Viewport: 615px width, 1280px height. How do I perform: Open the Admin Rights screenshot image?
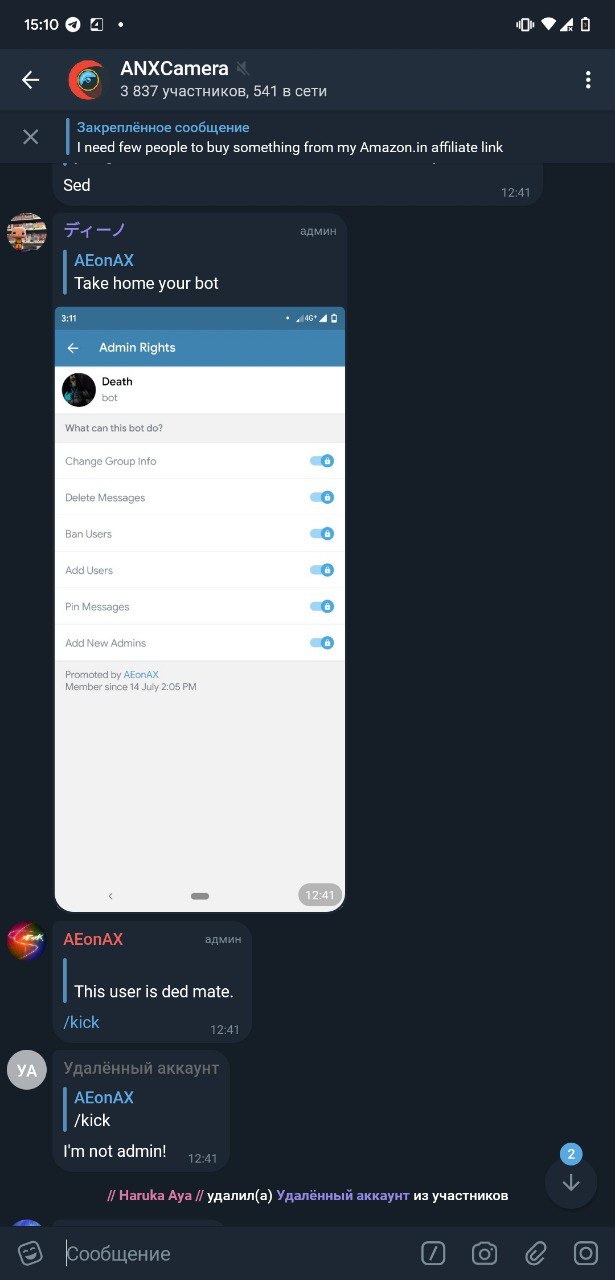point(200,609)
